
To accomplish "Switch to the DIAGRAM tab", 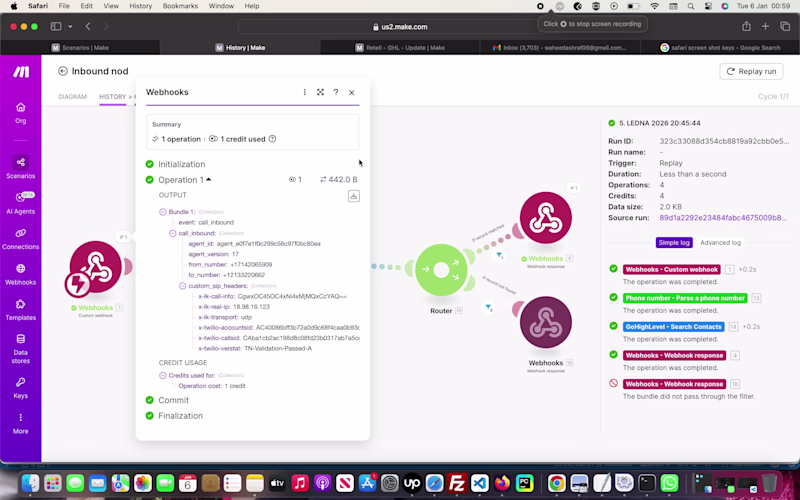I will click(x=72, y=96).
